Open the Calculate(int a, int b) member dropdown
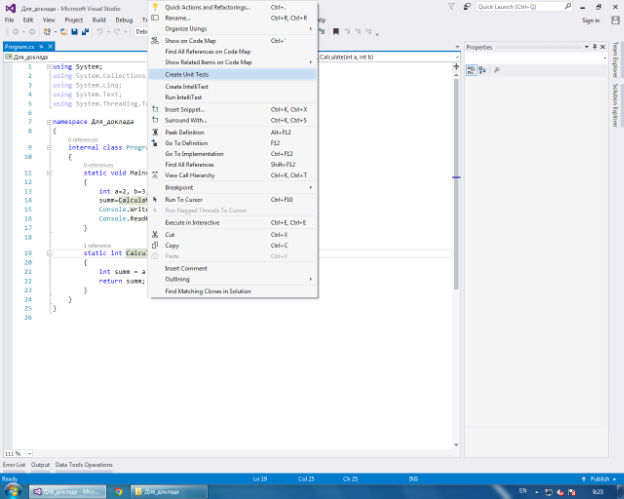The image size is (624, 499). click(390, 57)
